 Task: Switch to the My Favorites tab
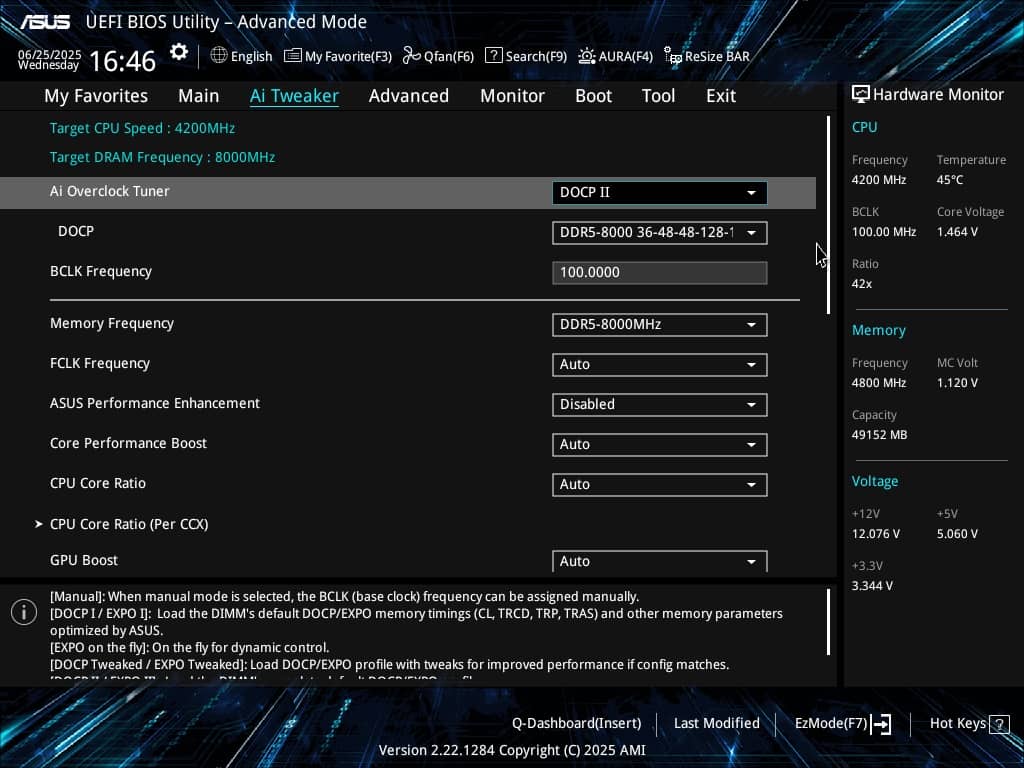coord(96,96)
